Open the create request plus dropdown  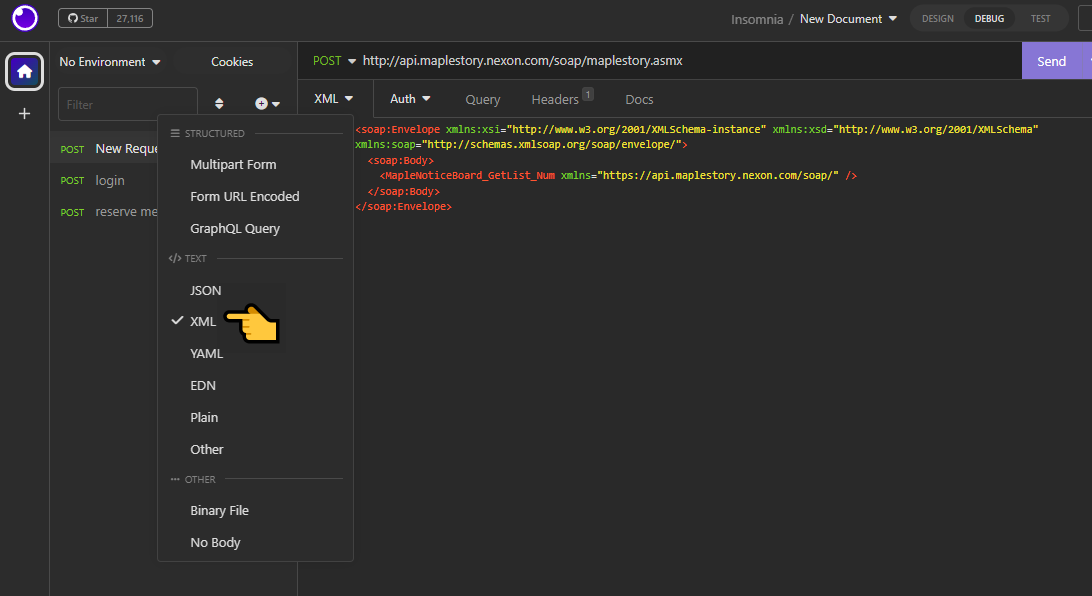[267, 104]
